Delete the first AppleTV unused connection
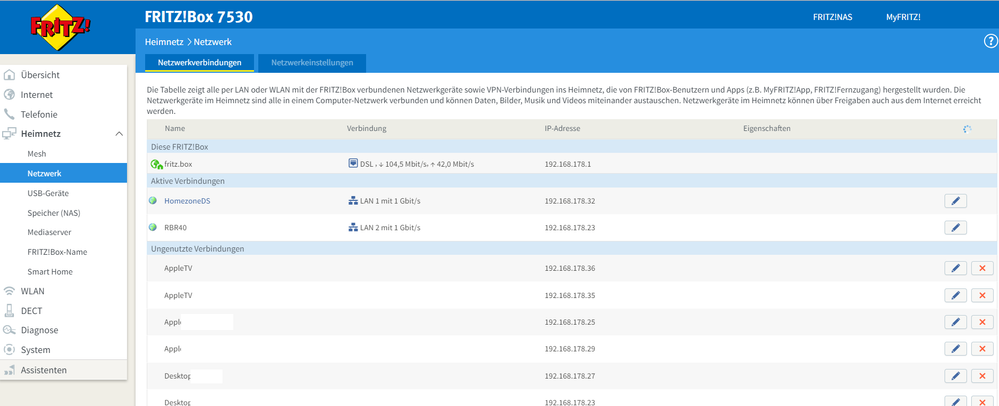The height and width of the screenshot is (406, 999). tap(982, 268)
